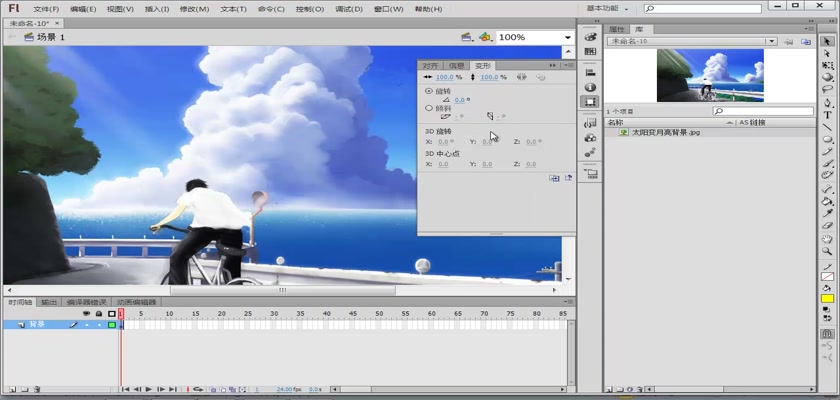Viewport: 840px width, 400px height.
Task: Select the Text tool
Action: coord(827,115)
